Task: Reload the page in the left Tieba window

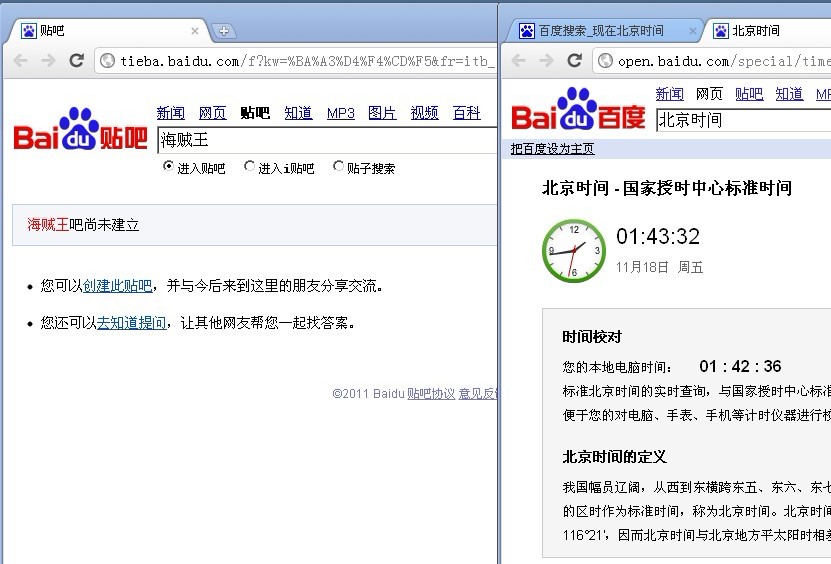Action: [x=77, y=60]
